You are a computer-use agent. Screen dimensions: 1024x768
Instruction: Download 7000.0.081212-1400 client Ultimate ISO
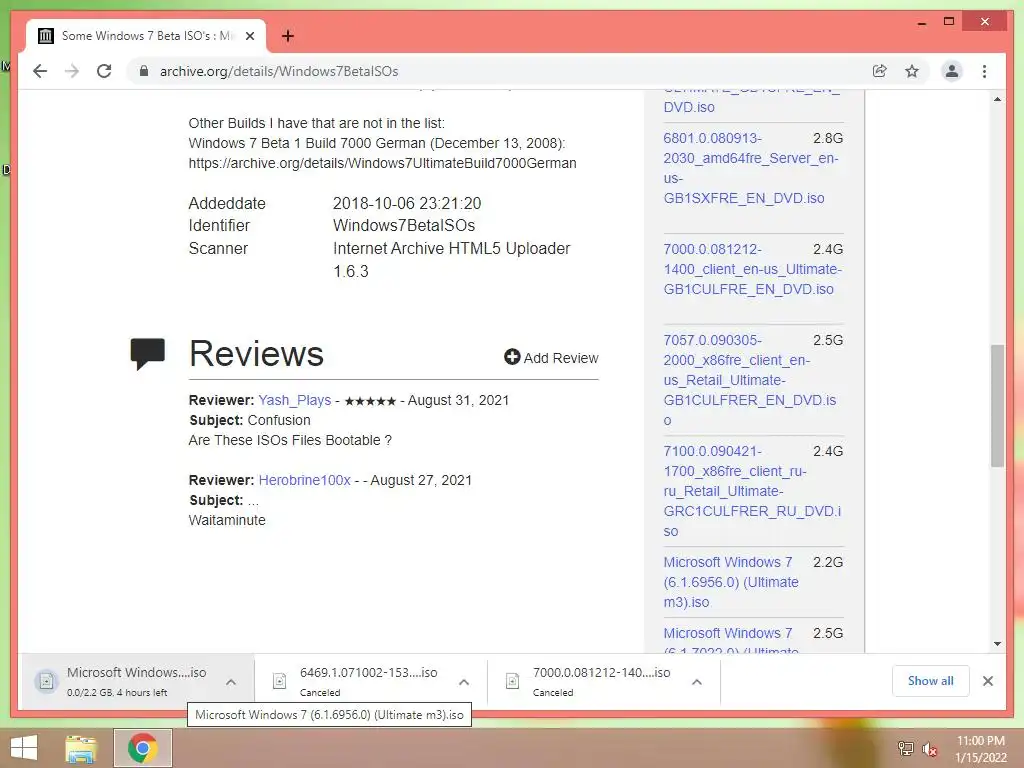click(752, 269)
